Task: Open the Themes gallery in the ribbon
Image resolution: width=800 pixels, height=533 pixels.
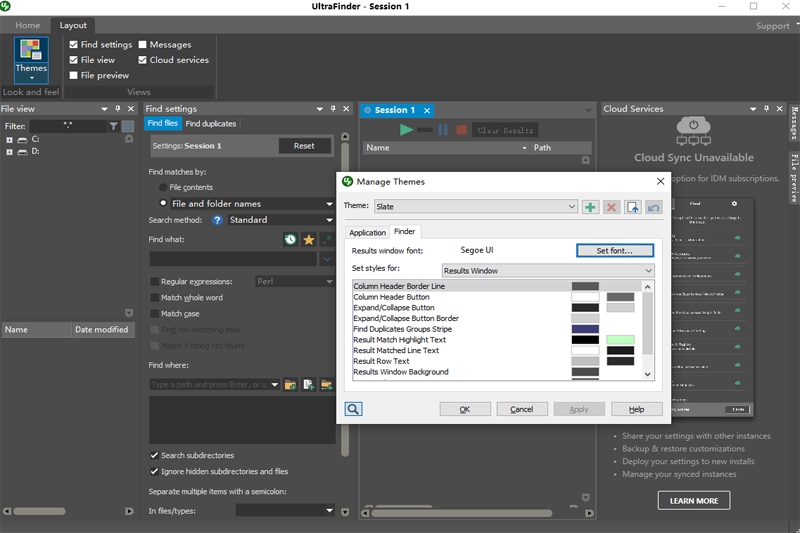Action: pyautogui.click(x=31, y=60)
